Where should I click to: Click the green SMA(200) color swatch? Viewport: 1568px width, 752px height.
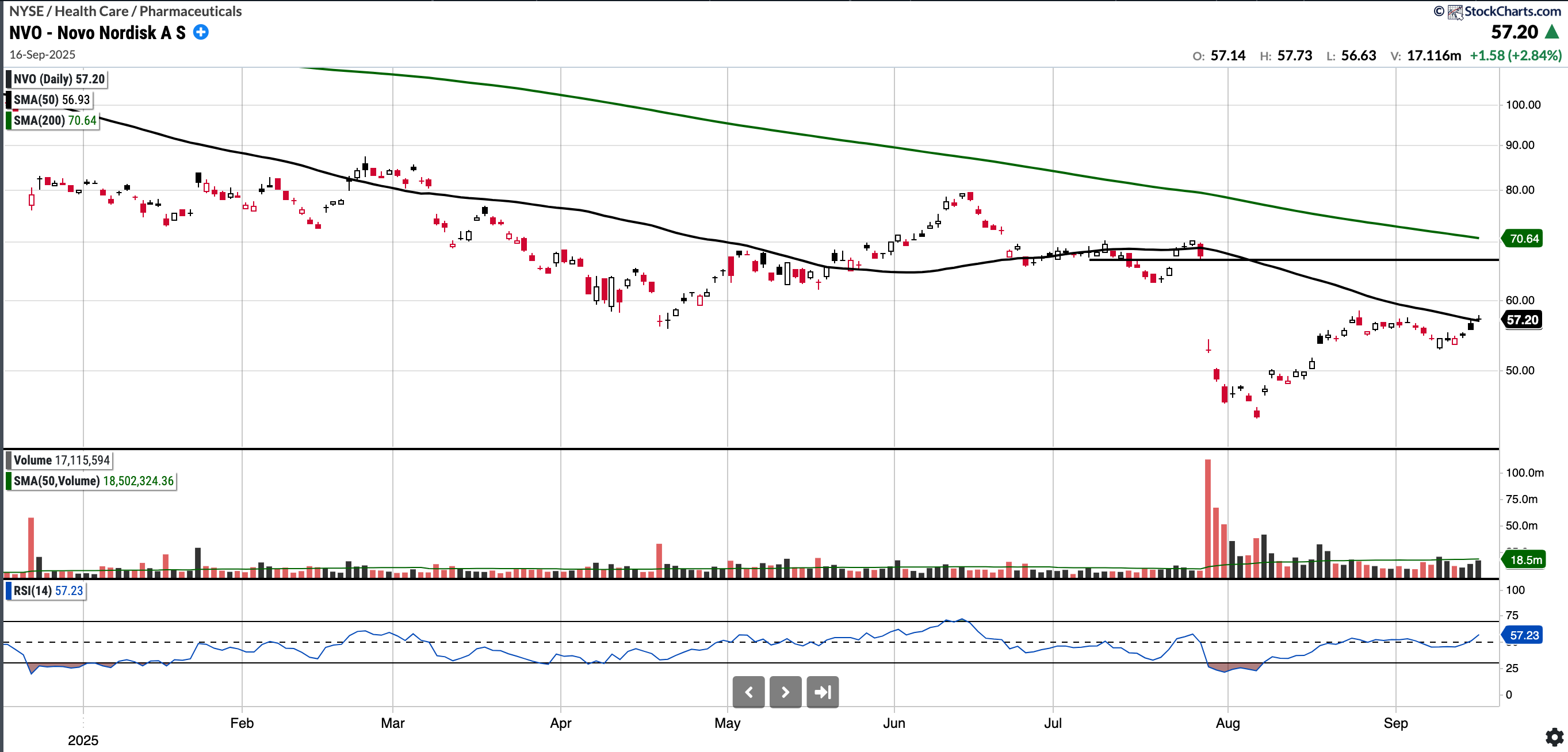[x=9, y=121]
